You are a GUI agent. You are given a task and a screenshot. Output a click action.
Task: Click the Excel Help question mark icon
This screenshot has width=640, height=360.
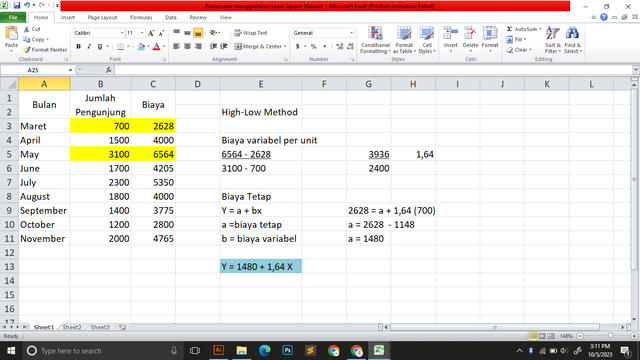click(x=604, y=17)
